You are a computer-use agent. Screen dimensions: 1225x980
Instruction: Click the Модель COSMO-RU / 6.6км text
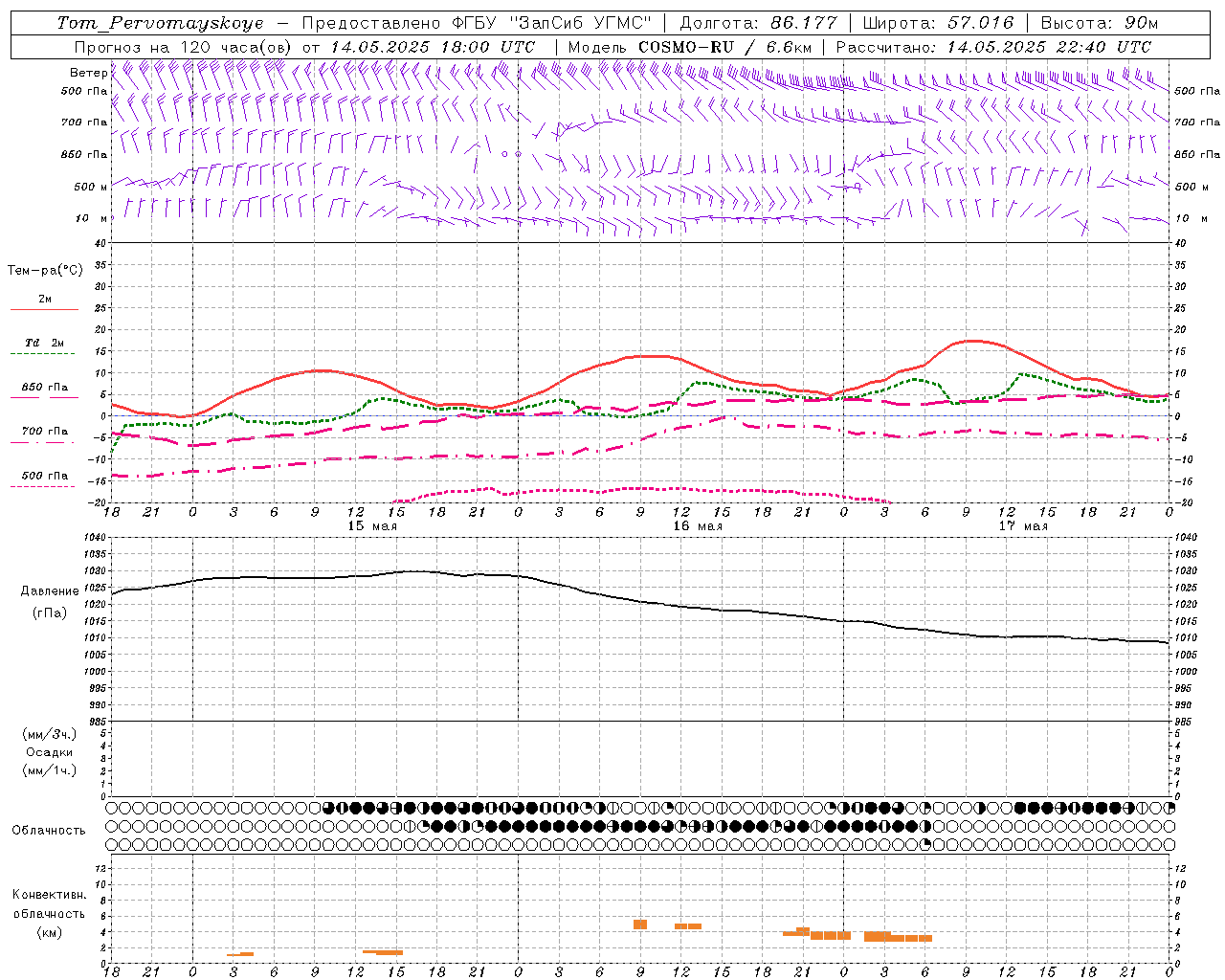[x=690, y=47]
